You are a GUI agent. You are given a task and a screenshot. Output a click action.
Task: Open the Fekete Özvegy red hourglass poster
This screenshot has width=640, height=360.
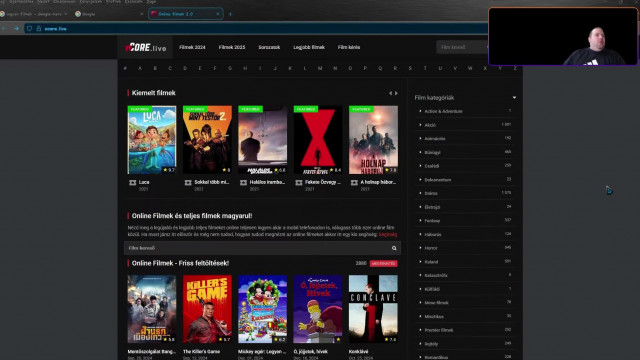[x=318, y=140]
